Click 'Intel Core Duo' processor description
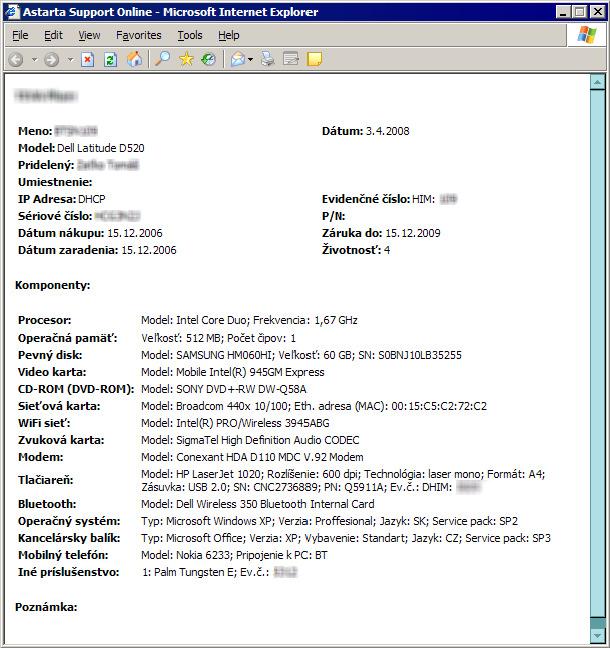 tap(249, 320)
